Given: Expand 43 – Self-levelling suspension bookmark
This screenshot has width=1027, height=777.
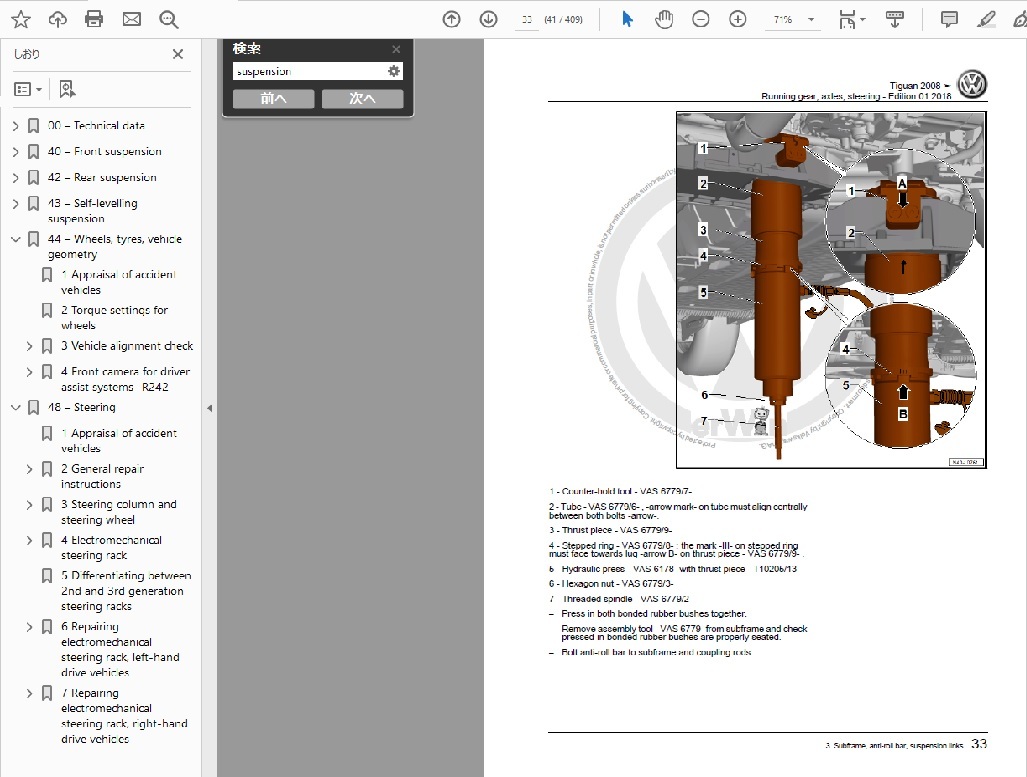Looking at the screenshot, I should [x=16, y=204].
